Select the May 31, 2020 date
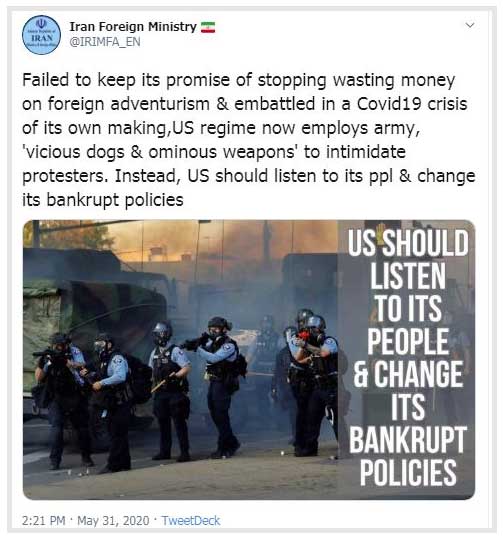The height and width of the screenshot is (542, 503). pos(113,521)
